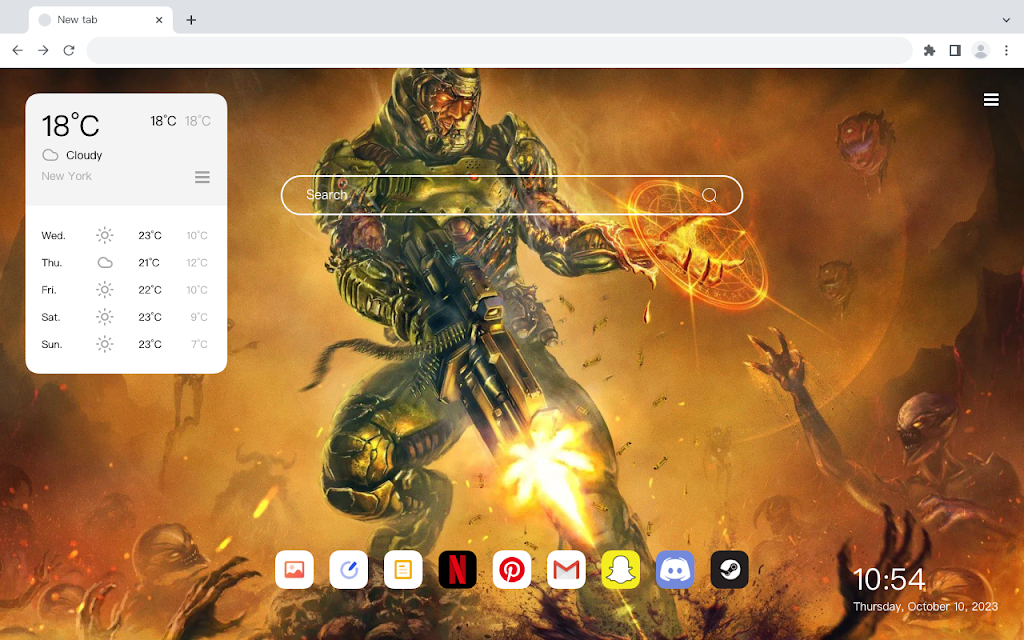Open the yellow notes shortcut icon
The width and height of the screenshot is (1024, 640).
click(x=403, y=569)
